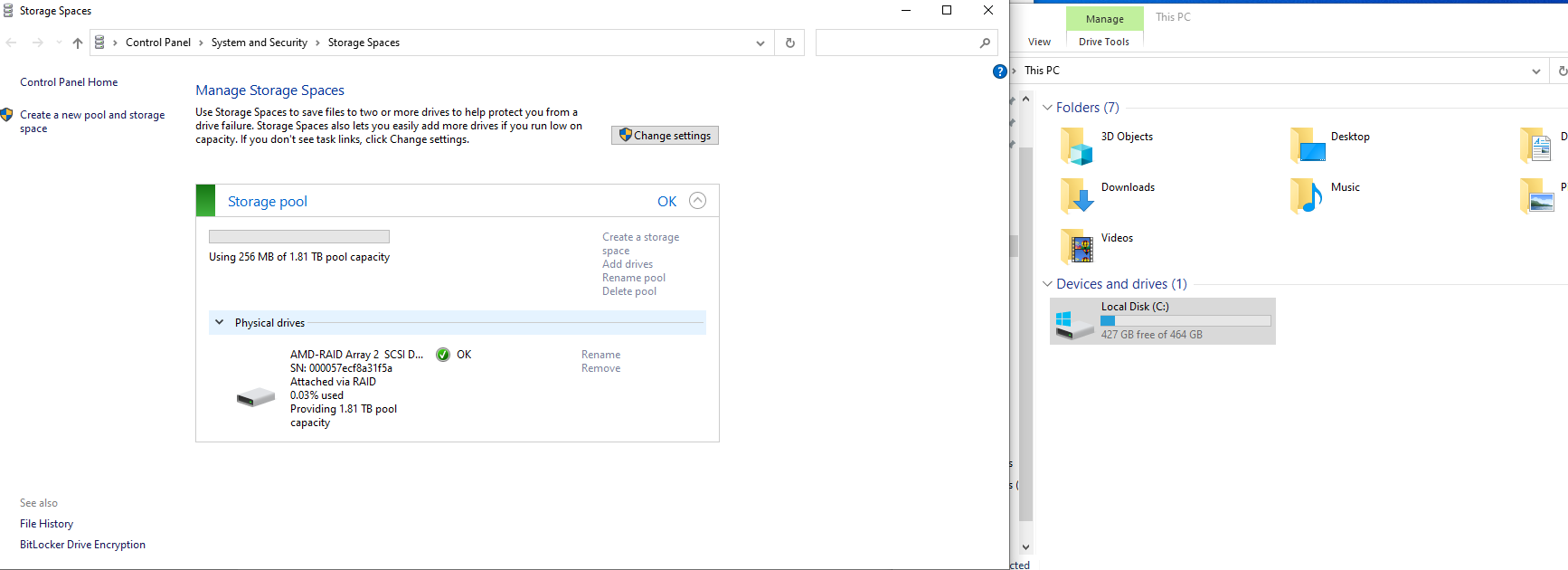Screen dimensions: 1568x570
Task: Click the Explorer navigation pane scrollbar
Action: (x=1025, y=335)
